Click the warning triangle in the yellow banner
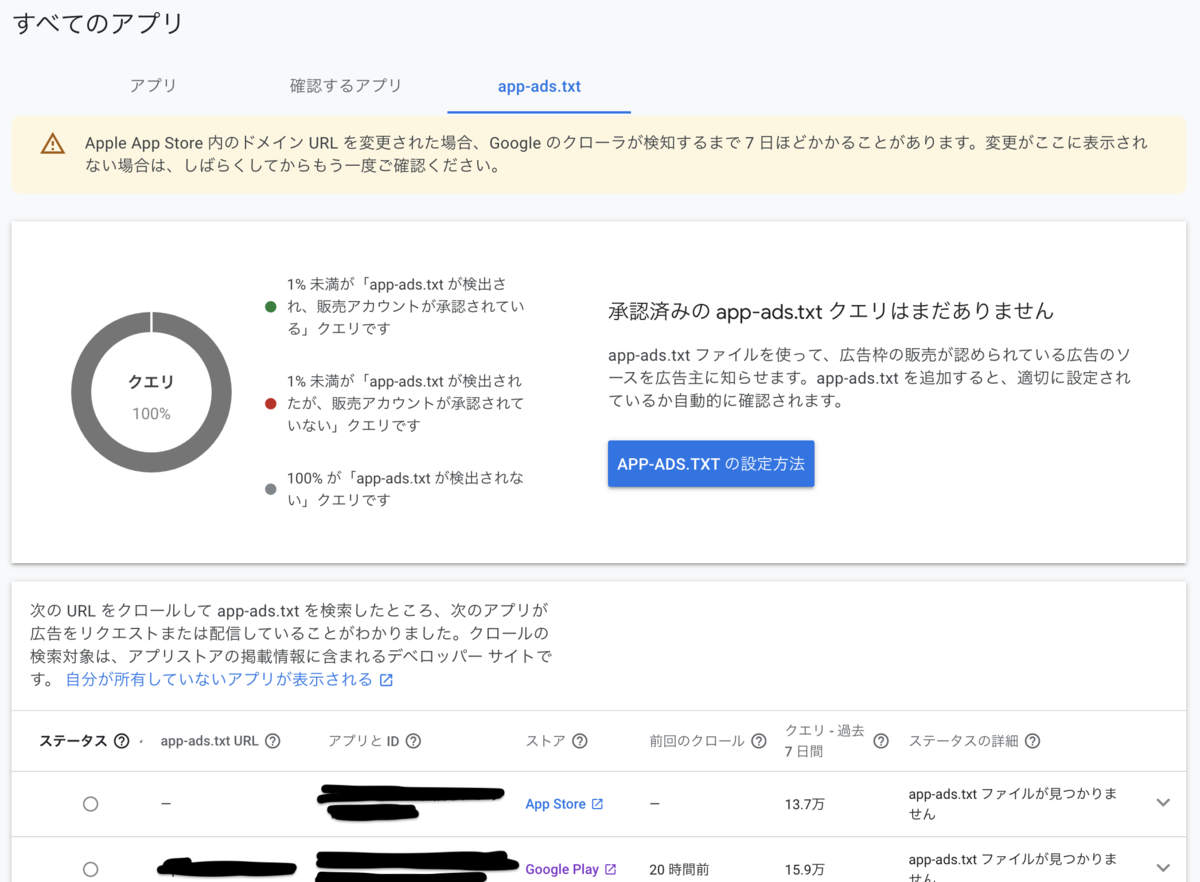1200x882 pixels. tap(52, 143)
